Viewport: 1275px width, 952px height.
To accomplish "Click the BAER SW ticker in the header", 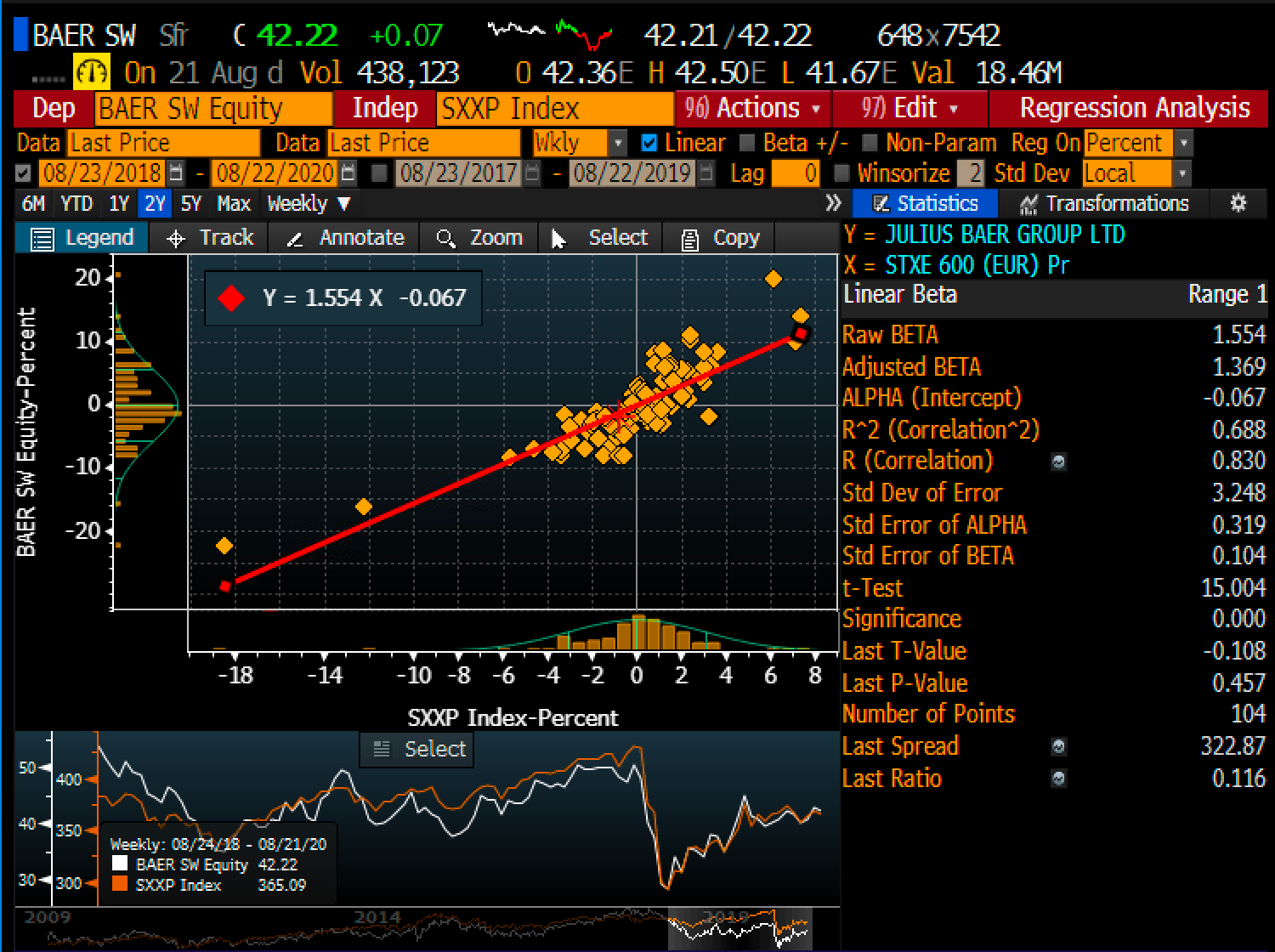I will [x=83, y=36].
